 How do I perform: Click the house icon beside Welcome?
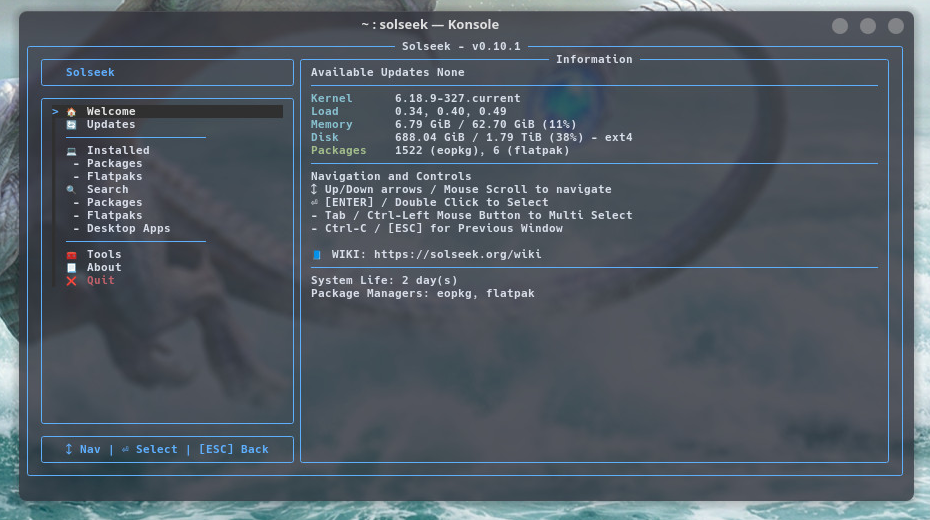[71, 112]
